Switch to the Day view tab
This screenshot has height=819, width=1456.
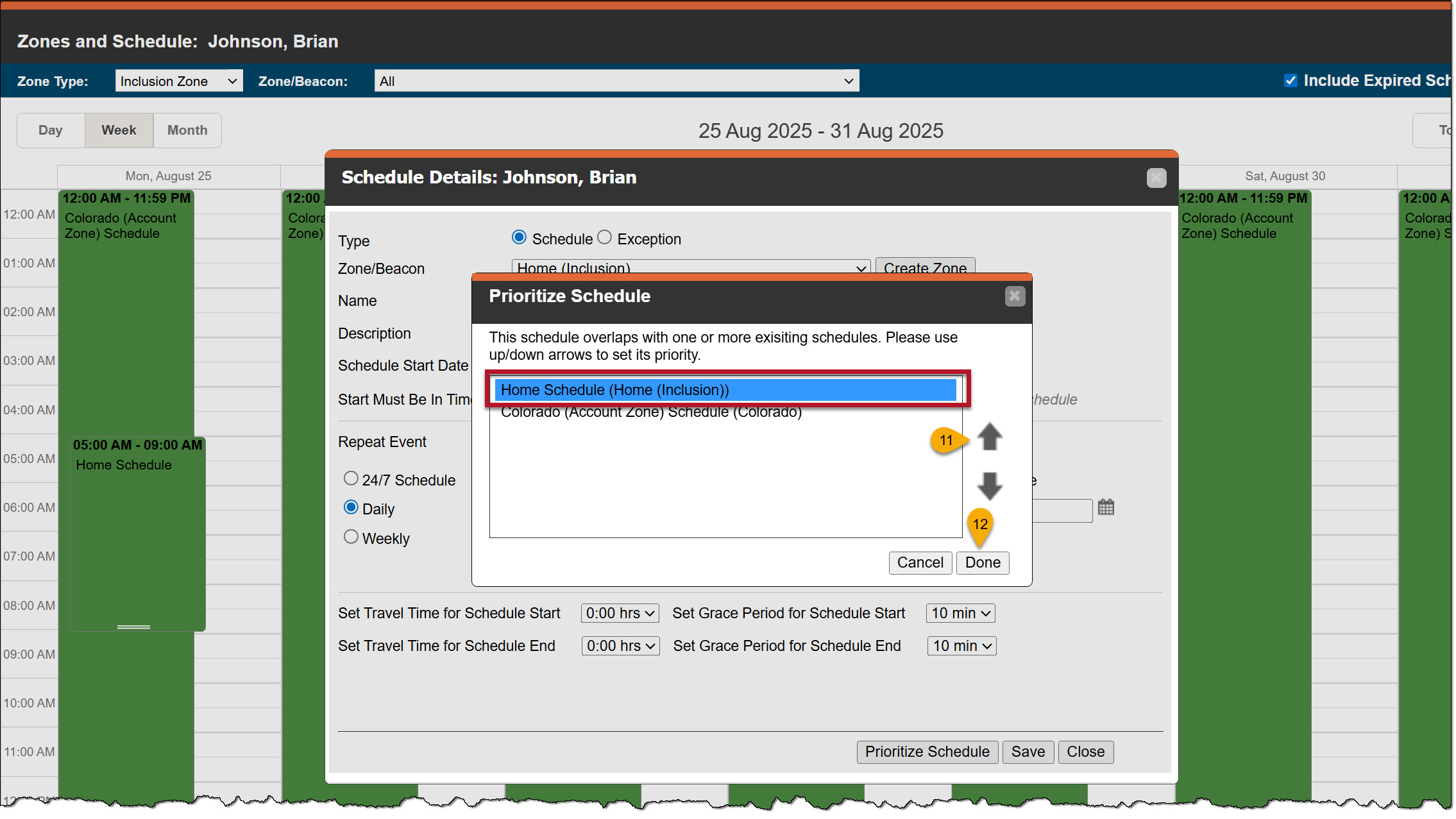pos(51,130)
